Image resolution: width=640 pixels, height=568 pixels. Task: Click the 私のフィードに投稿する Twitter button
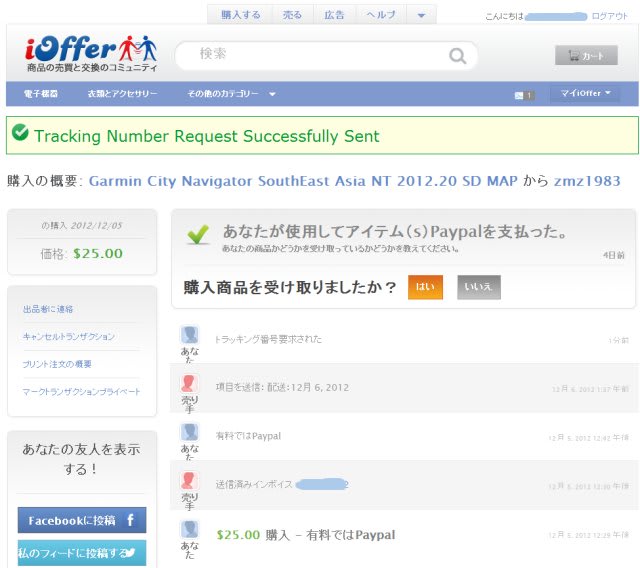[x=82, y=553]
